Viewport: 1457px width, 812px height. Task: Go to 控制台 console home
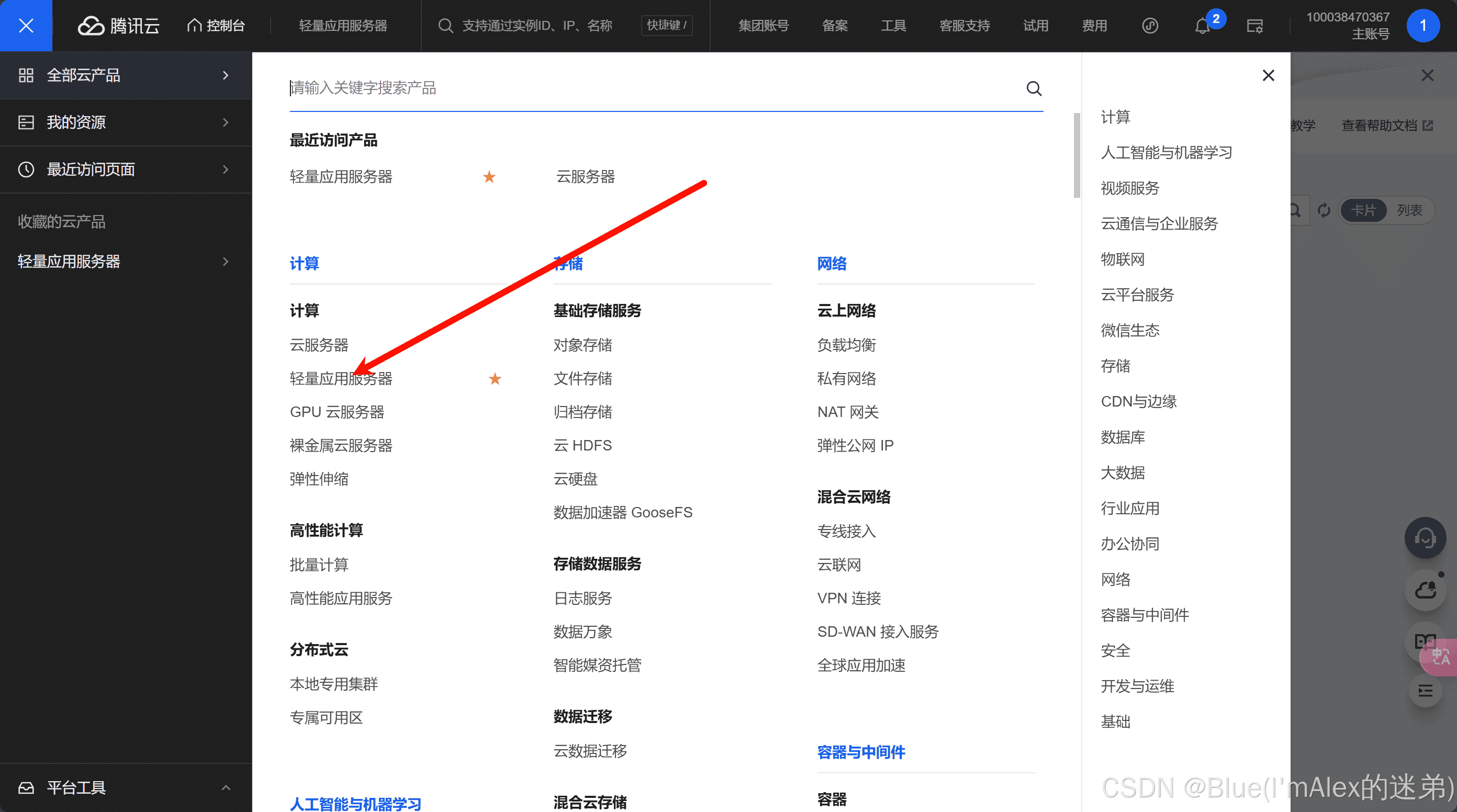[x=216, y=26]
